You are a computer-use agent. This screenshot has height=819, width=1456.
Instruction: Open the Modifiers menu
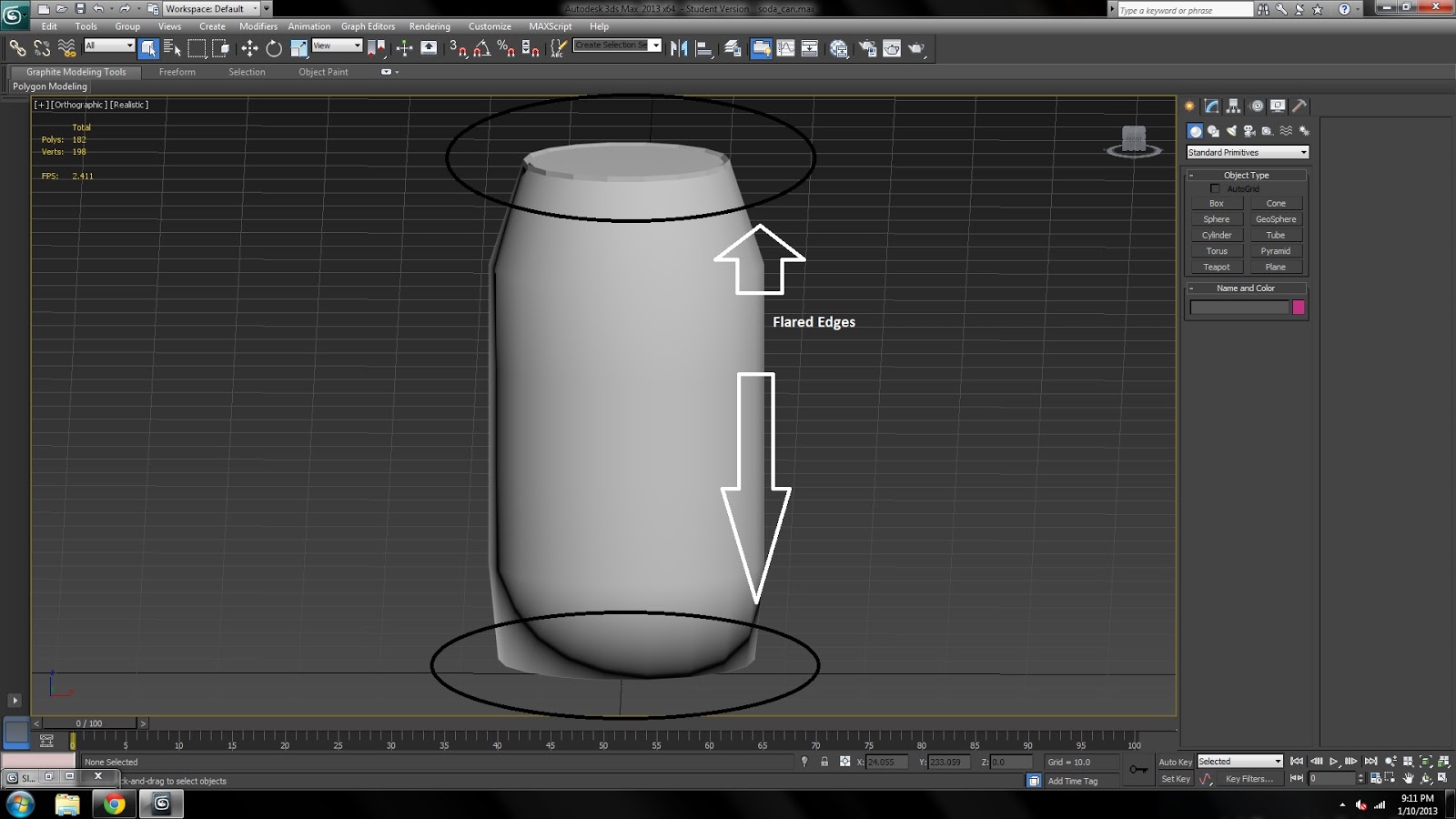point(258,26)
